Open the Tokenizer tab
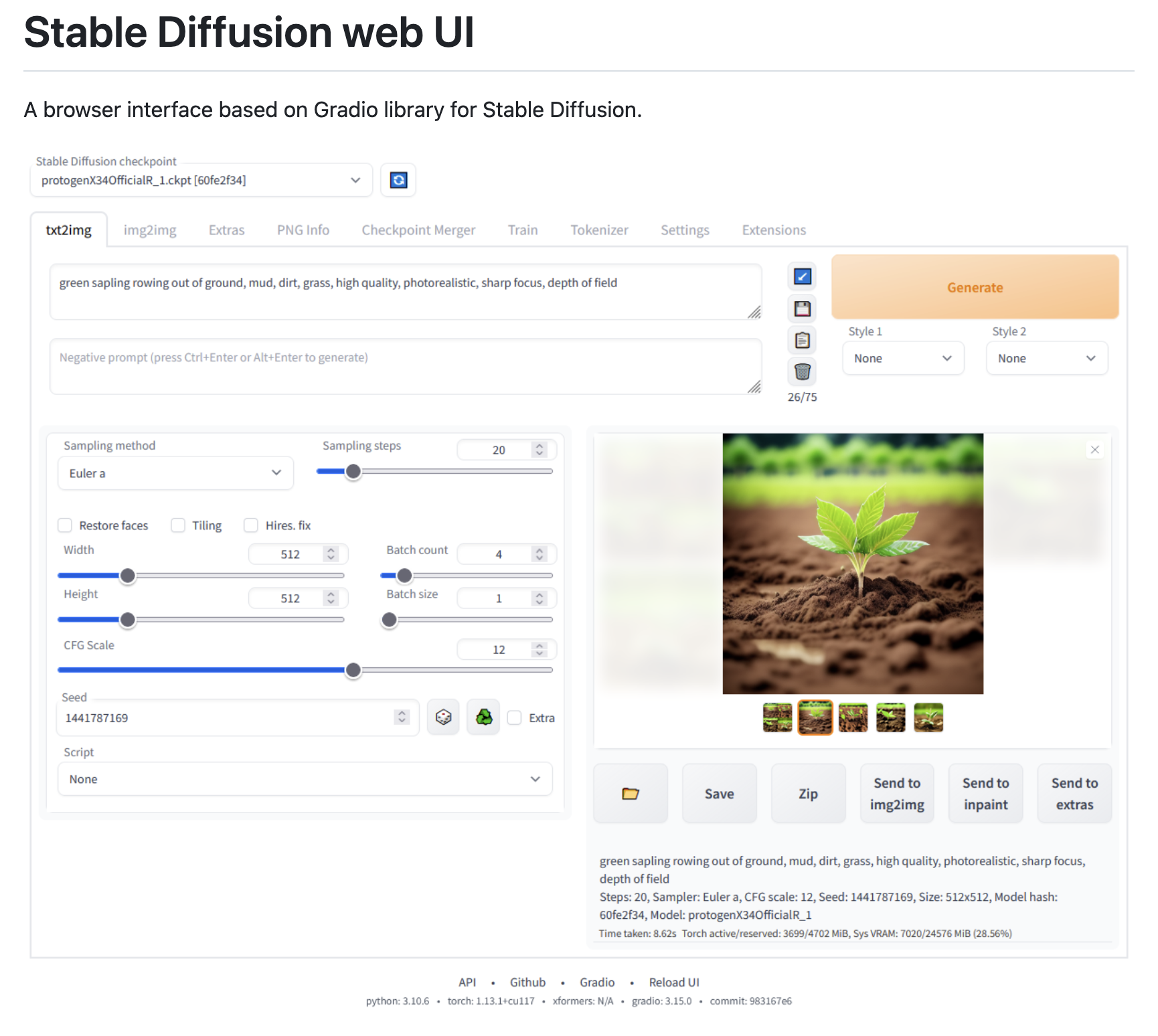Screen dimensions: 1158x1036 tap(599, 230)
